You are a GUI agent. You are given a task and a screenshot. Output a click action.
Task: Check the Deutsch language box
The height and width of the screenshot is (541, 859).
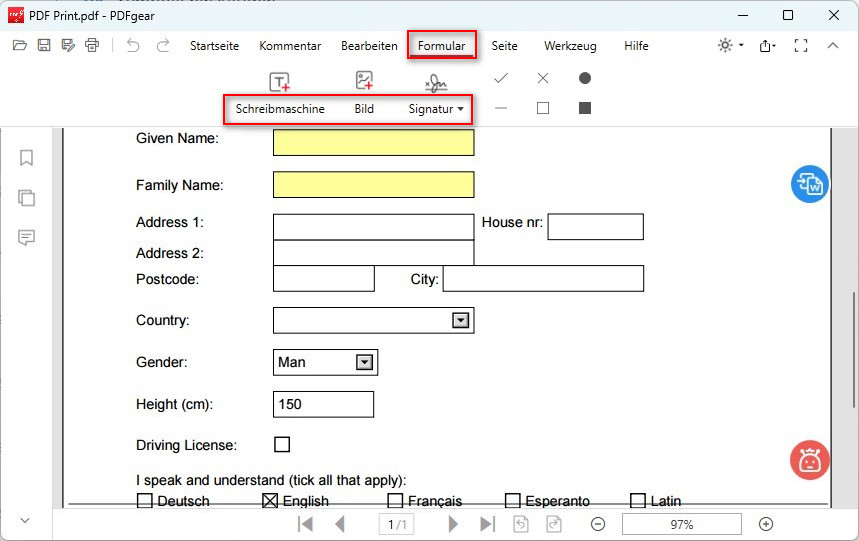tap(145, 500)
